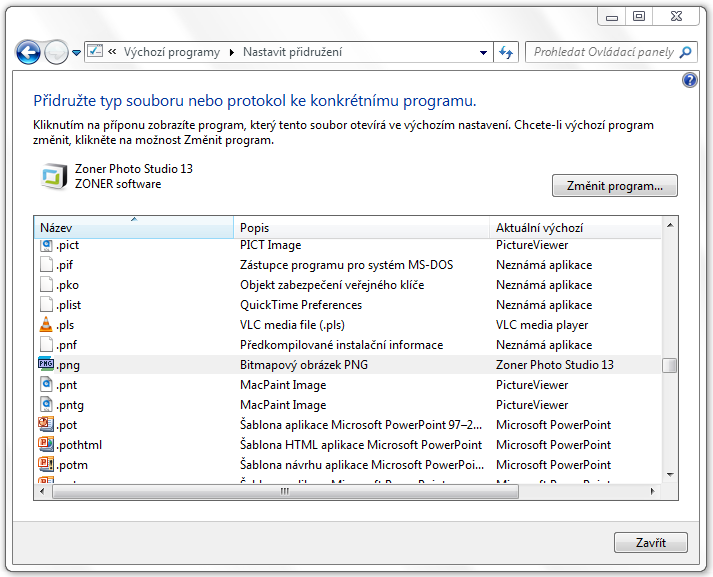This screenshot has height=577, width=713.
Task: Click 'QuickTime Preferences' description
Action: pyautogui.click(x=301, y=305)
